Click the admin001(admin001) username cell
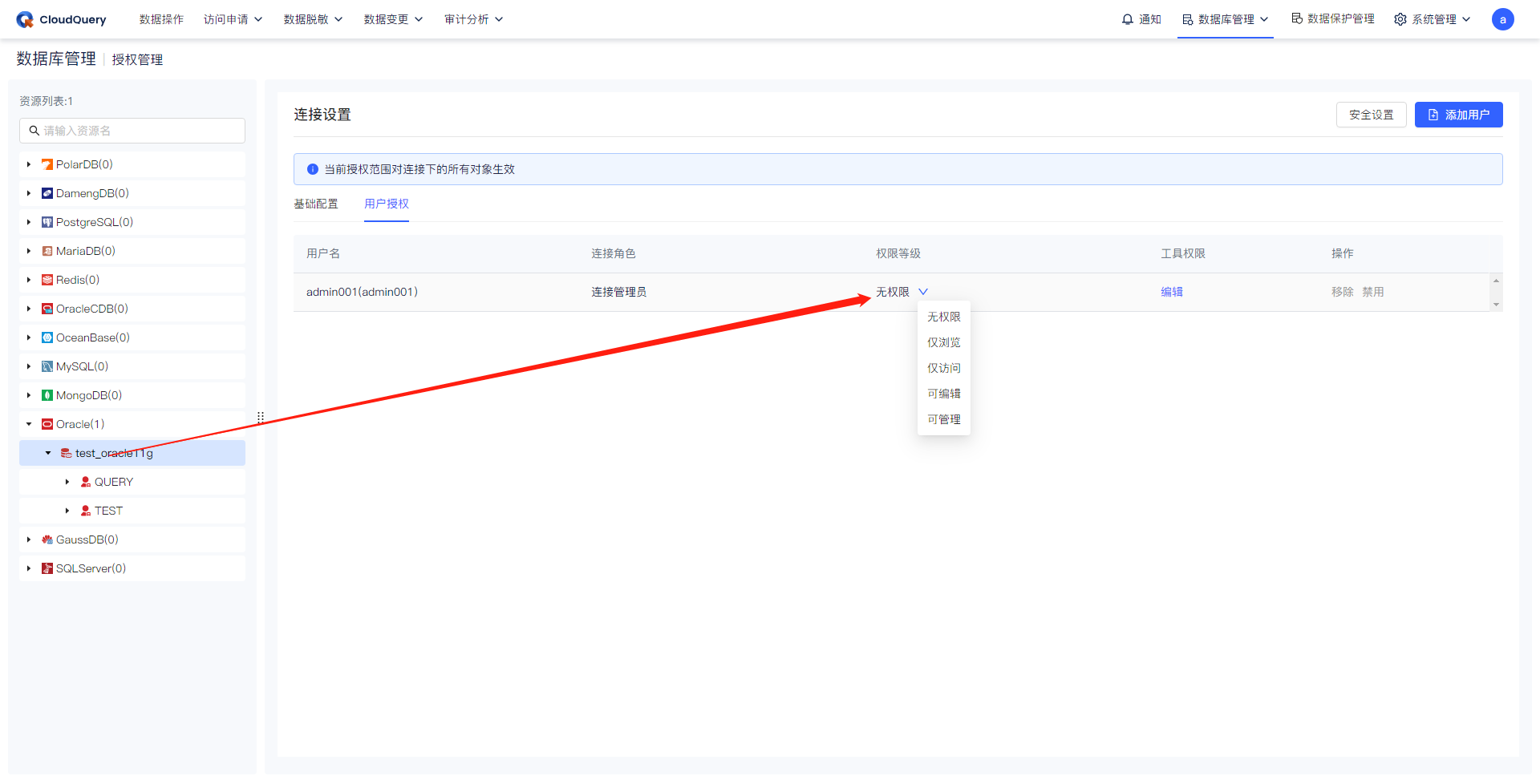The height and width of the screenshot is (784, 1540). (362, 292)
